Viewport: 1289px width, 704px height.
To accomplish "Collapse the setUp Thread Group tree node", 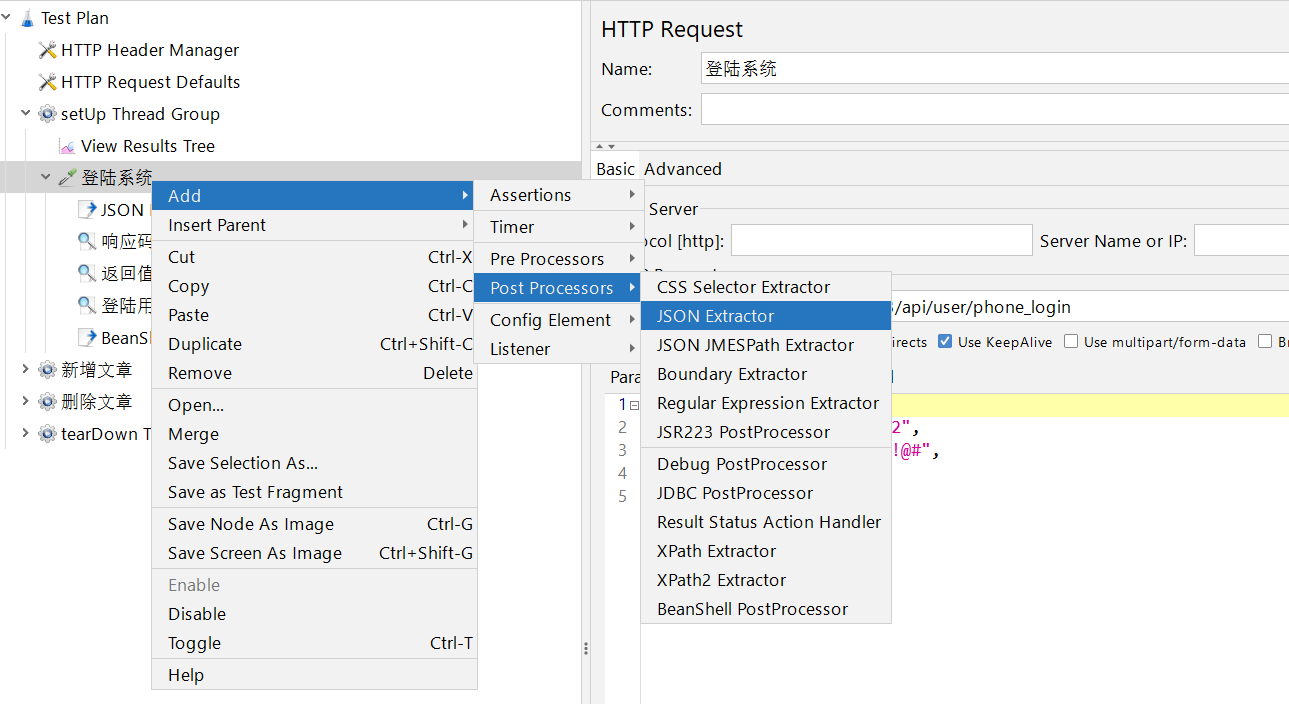I will point(26,114).
